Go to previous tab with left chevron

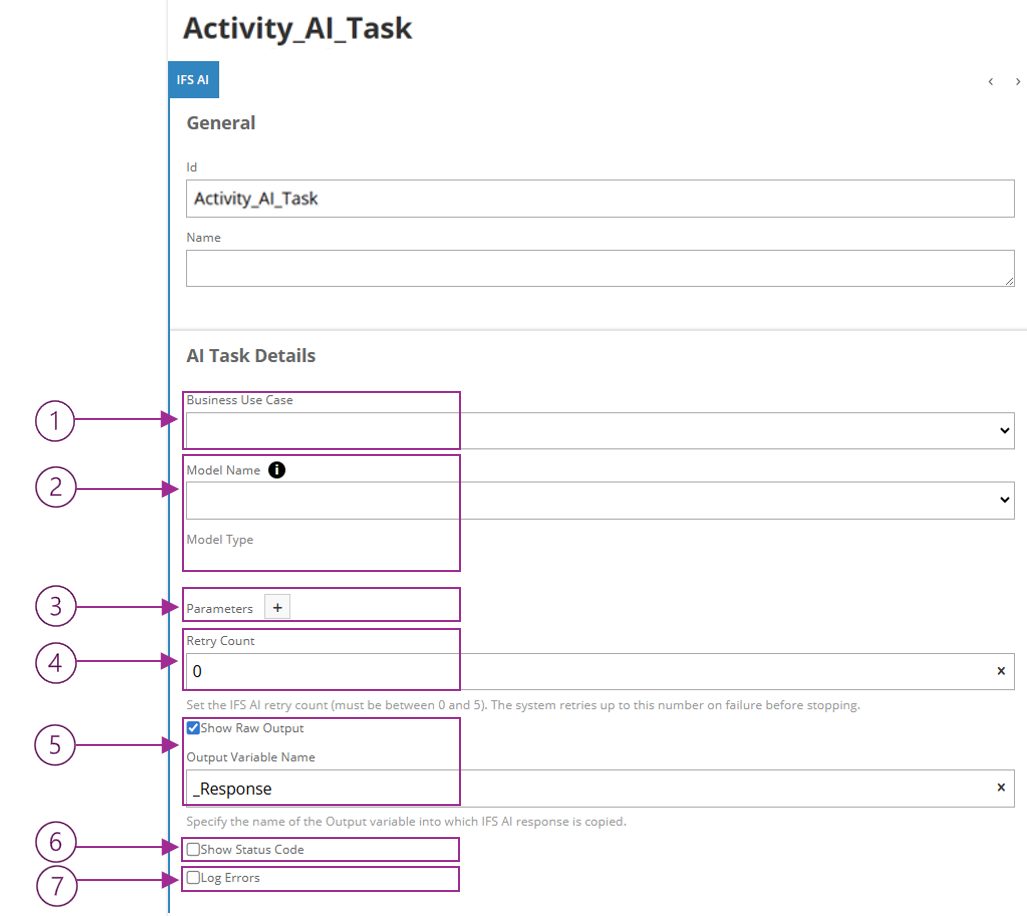coord(991,82)
